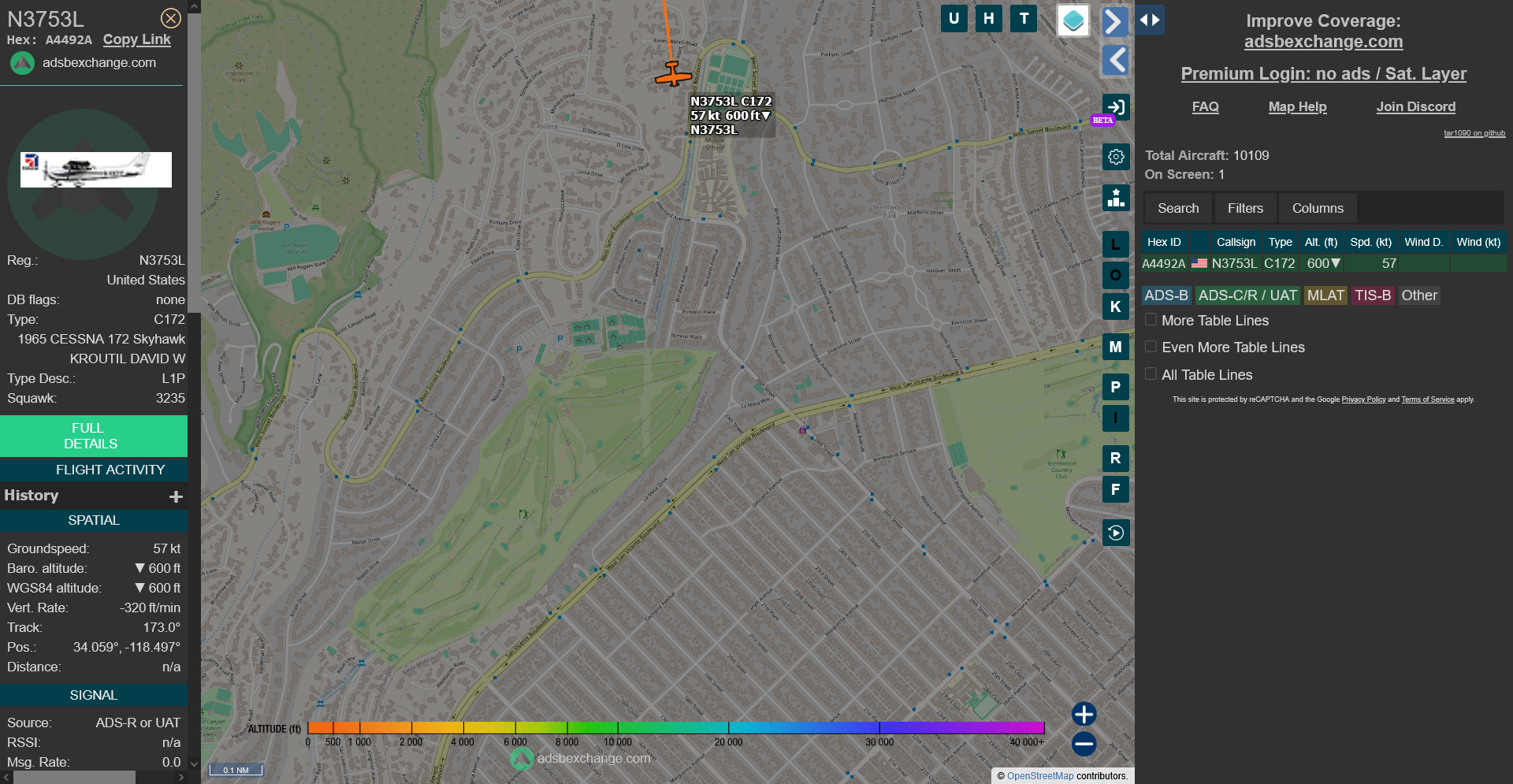
Task: Expand the History section plus icon
Action: pos(176,496)
